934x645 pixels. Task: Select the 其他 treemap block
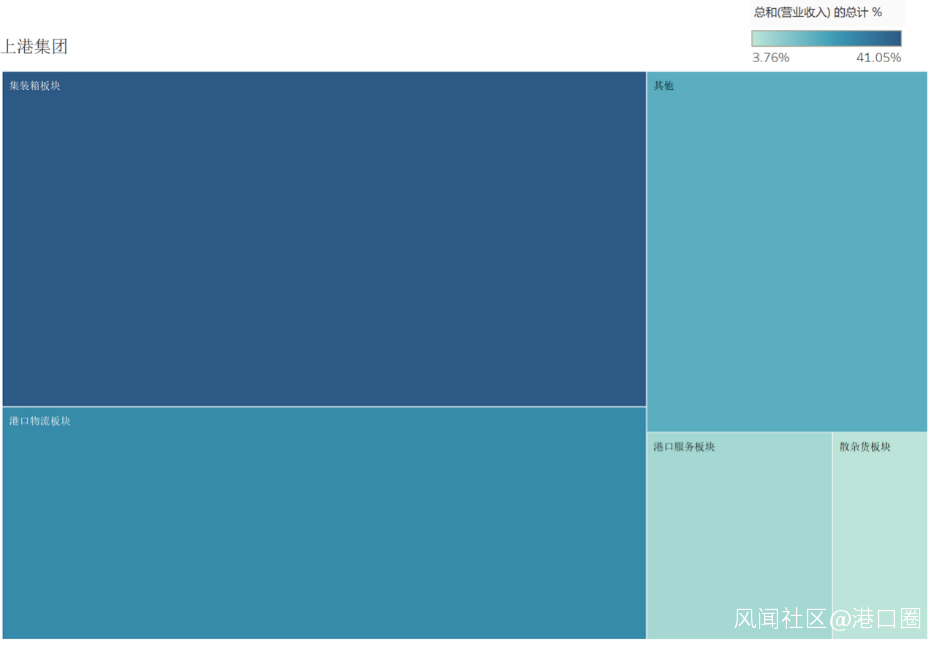pyautogui.click(x=787, y=251)
